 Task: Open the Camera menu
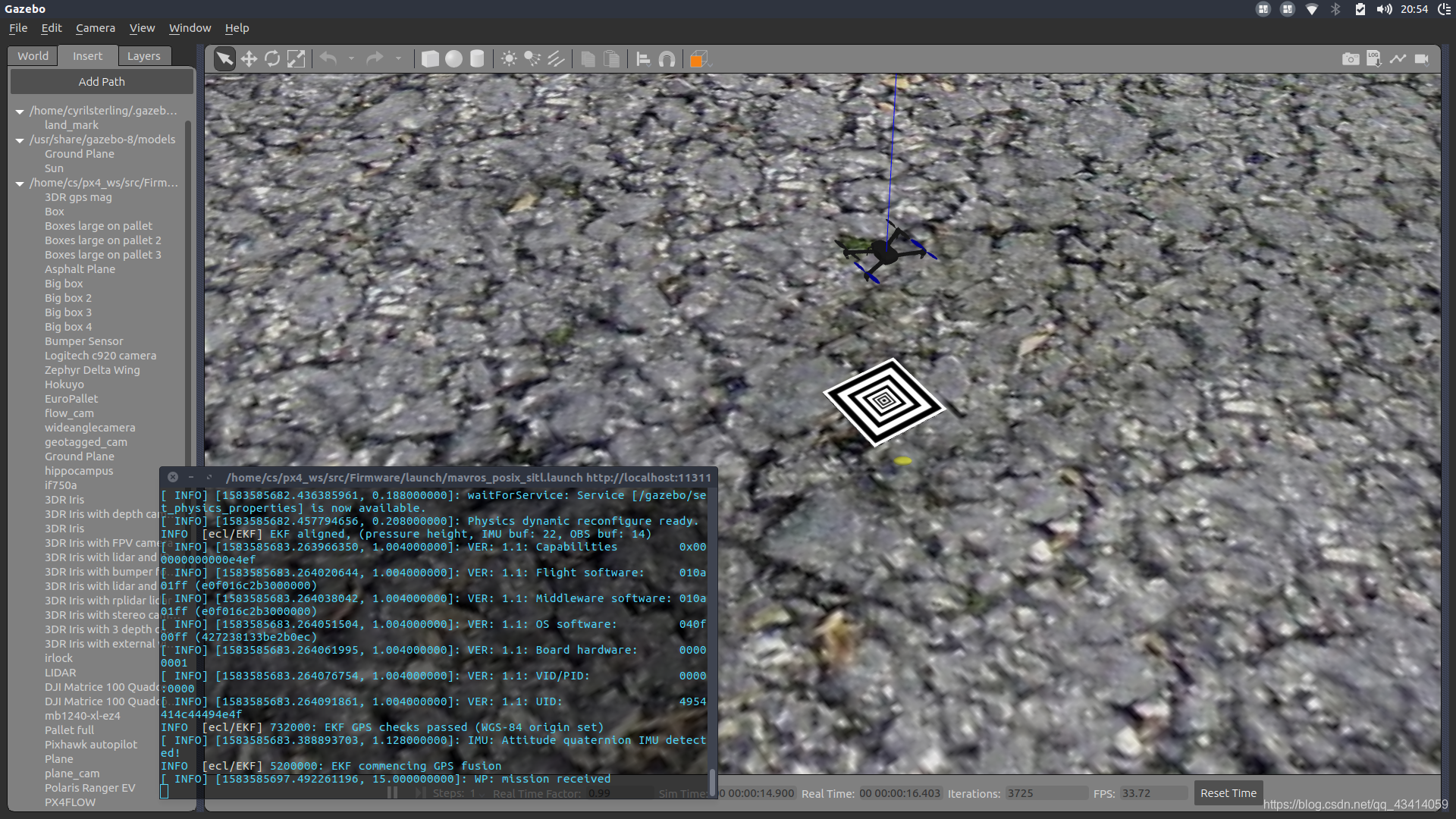[x=96, y=28]
